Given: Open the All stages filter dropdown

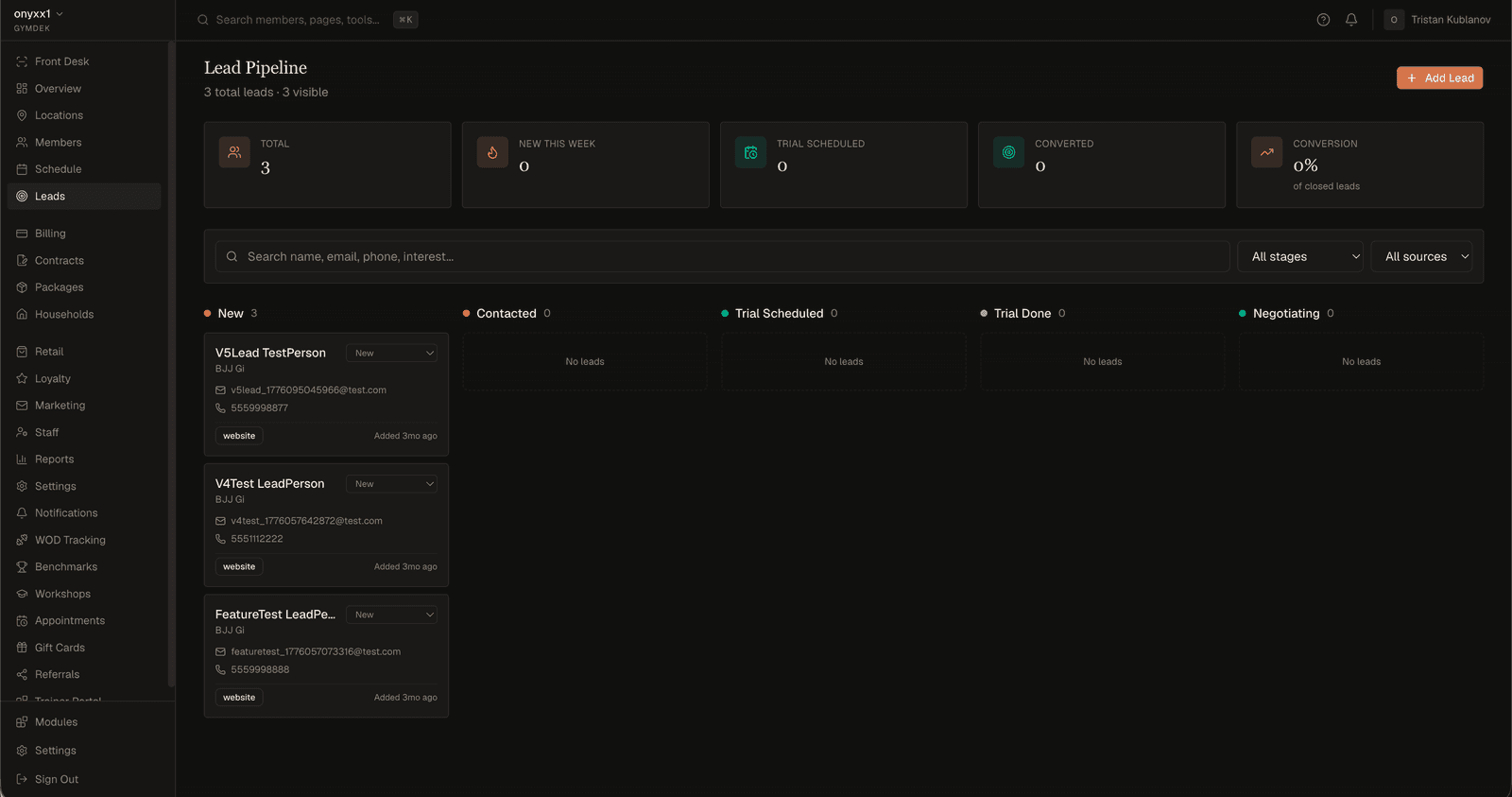Looking at the screenshot, I should [x=1300, y=256].
